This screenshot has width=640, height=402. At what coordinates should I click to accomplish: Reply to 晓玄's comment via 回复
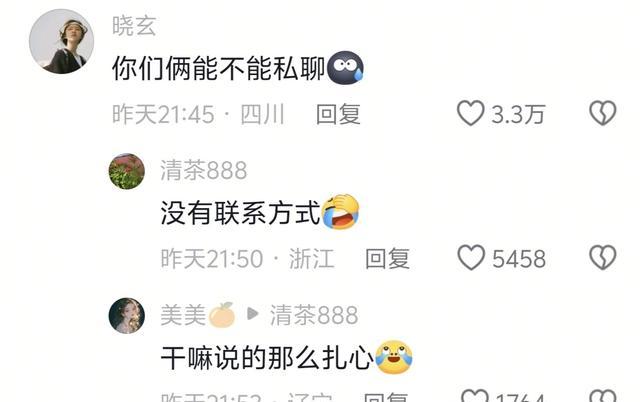tap(338, 114)
